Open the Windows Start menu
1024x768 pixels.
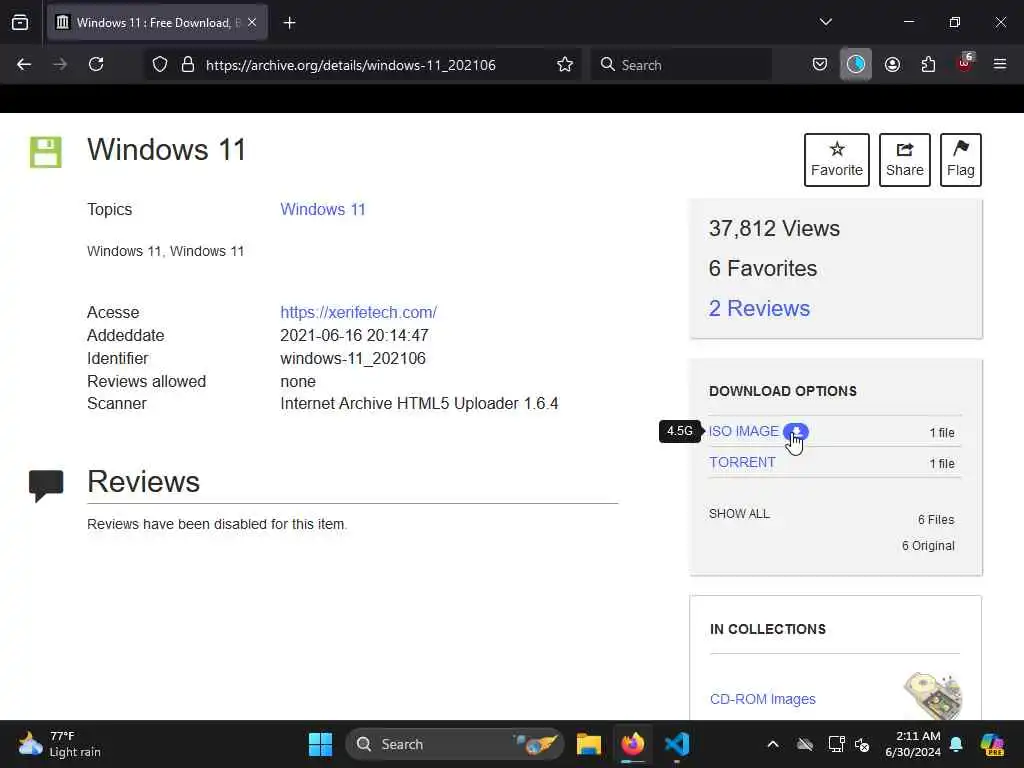pos(320,744)
